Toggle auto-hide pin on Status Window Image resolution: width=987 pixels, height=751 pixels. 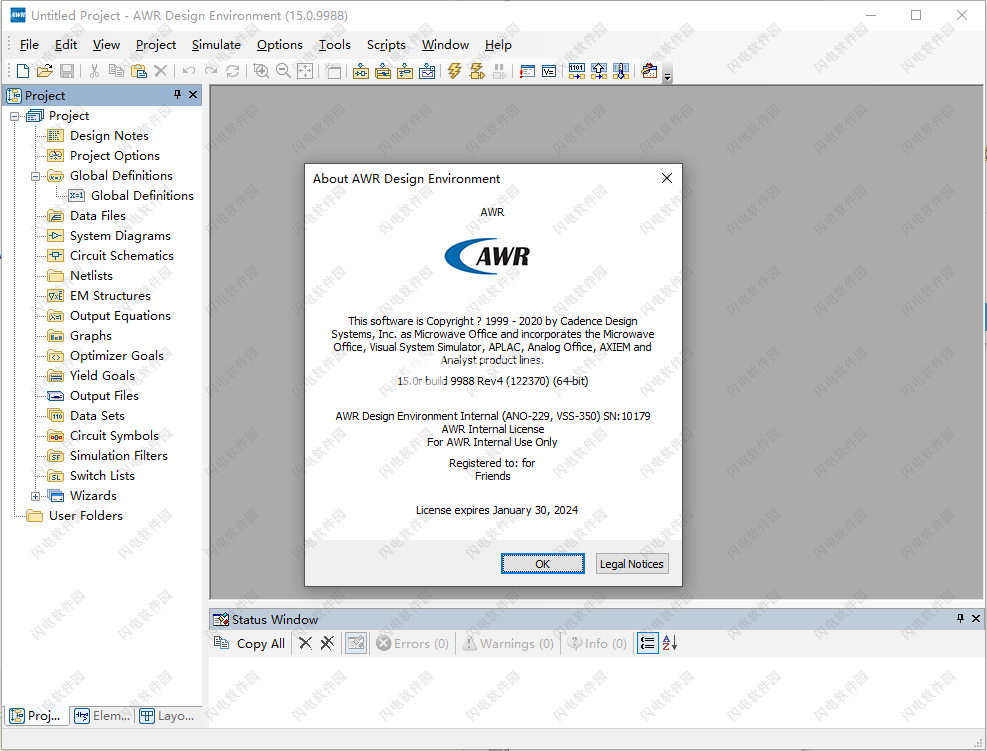click(x=960, y=619)
